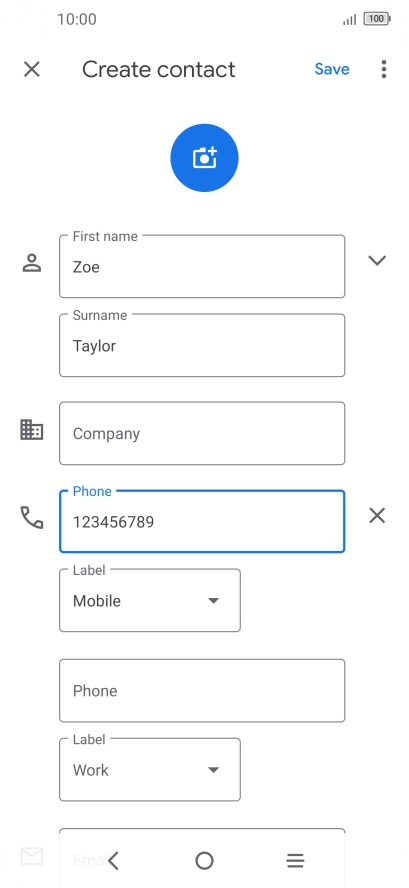Clear the phone number with X icon

377,515
